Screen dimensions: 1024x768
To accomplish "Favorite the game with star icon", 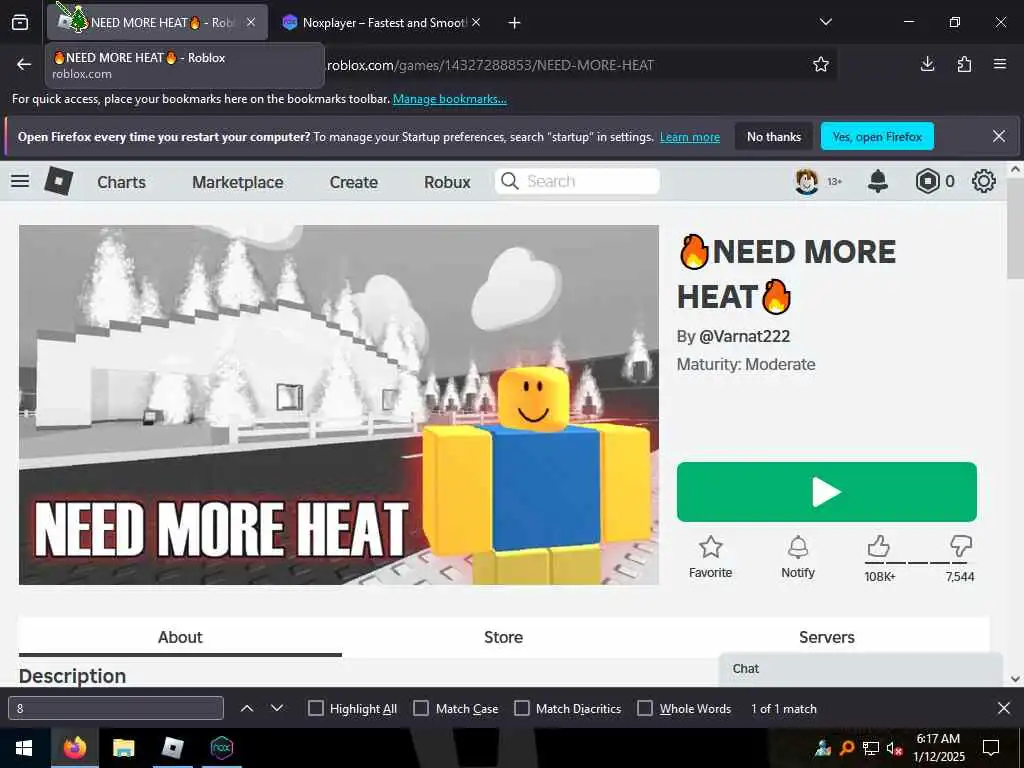I will pos(711,557).
